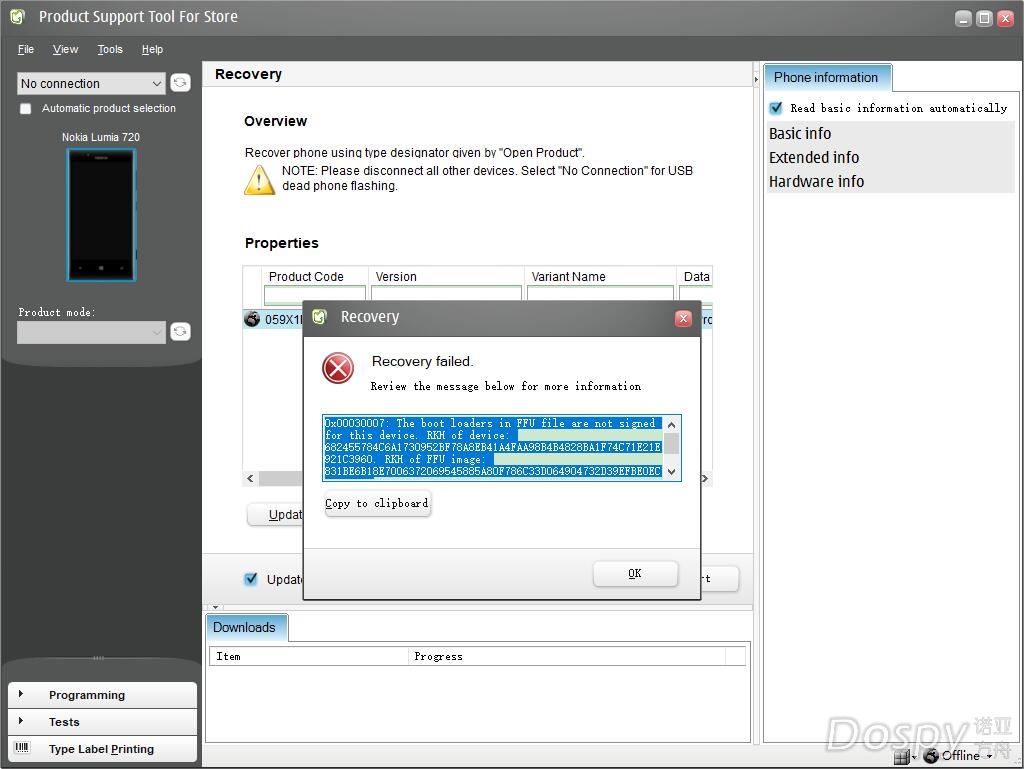This screenshot has height=769, width=1024.
Task: Click the Version column header
Action: [x=447, y=276]
